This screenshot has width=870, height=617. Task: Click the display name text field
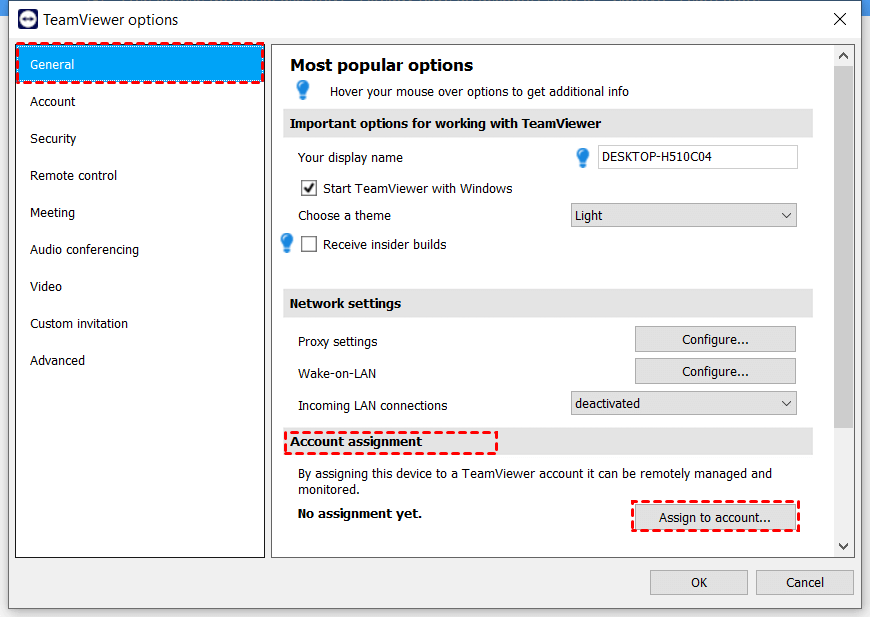[697, 157]
